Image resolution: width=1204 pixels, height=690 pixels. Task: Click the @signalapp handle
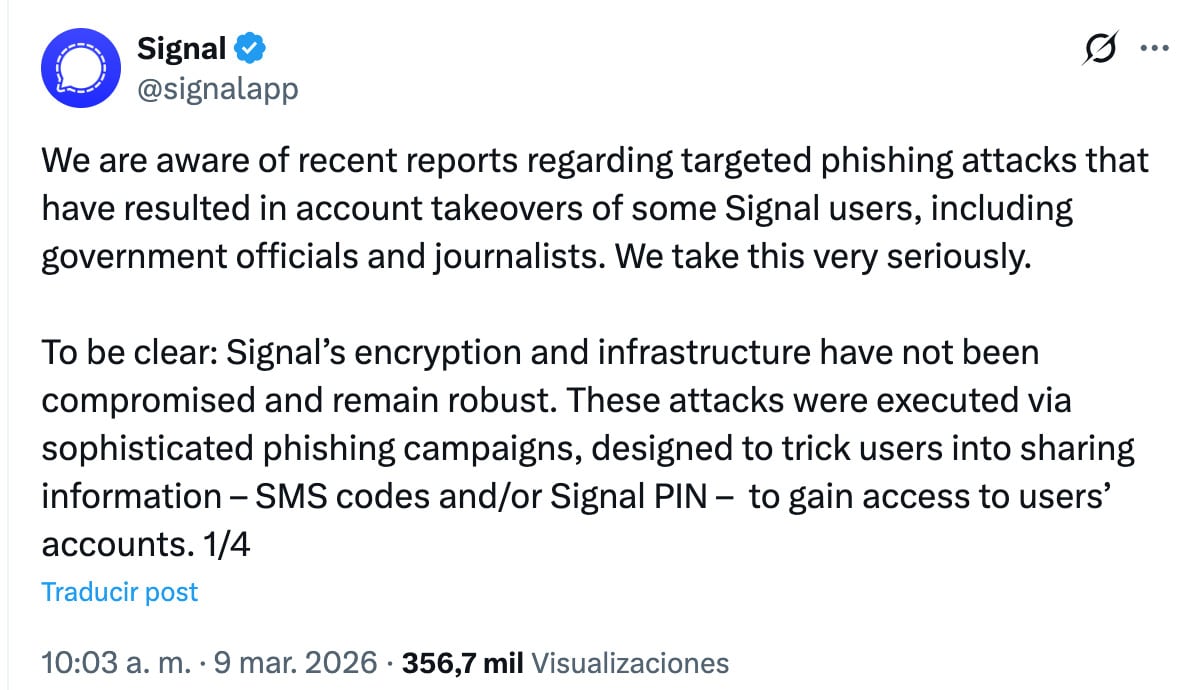coord(218,89)
